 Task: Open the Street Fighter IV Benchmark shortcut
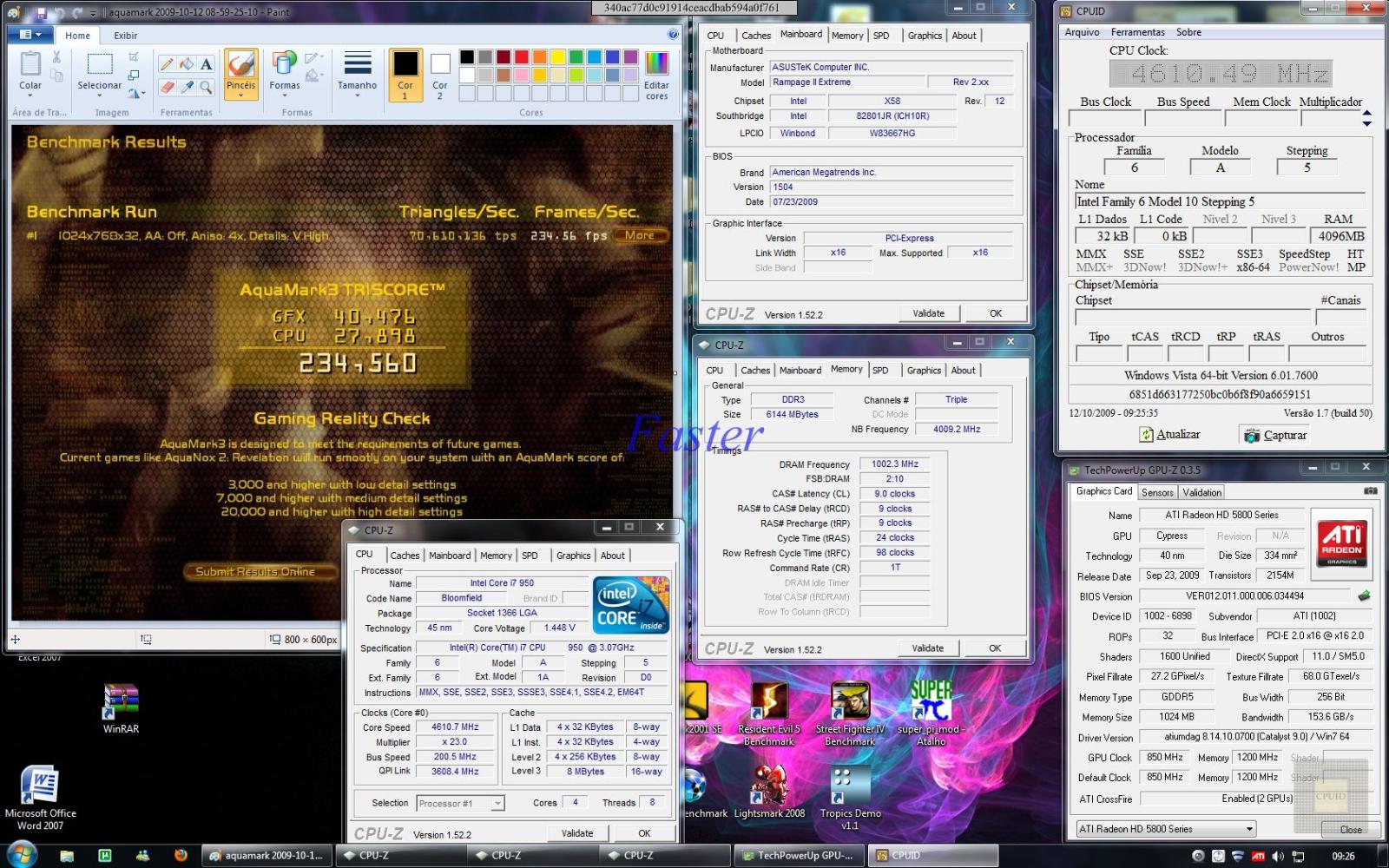850,713
